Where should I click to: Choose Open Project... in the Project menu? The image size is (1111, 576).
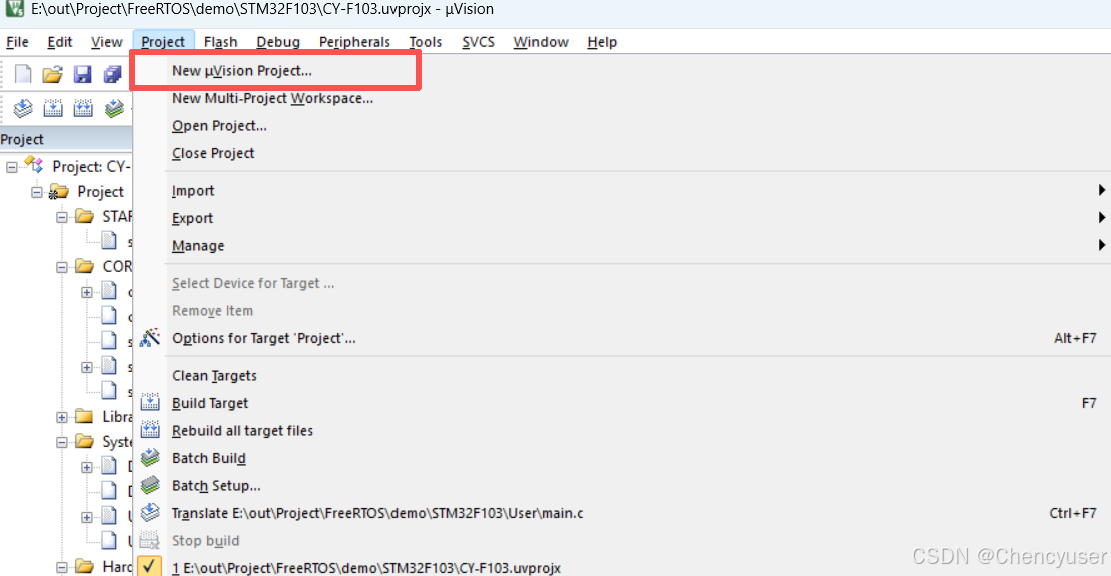pos(622,126)
